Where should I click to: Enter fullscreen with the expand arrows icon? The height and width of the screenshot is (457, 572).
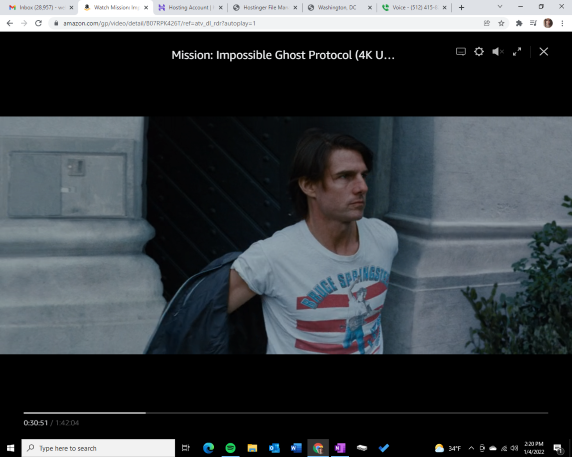pyautogui.click(x=517, y=52)
